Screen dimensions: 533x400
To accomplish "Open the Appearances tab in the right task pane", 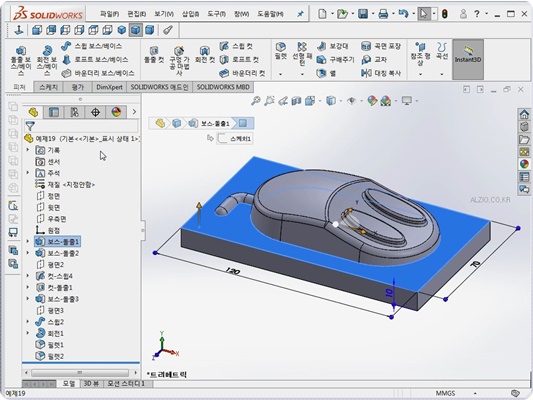I will pyautogui.click(x=524, y=164).
